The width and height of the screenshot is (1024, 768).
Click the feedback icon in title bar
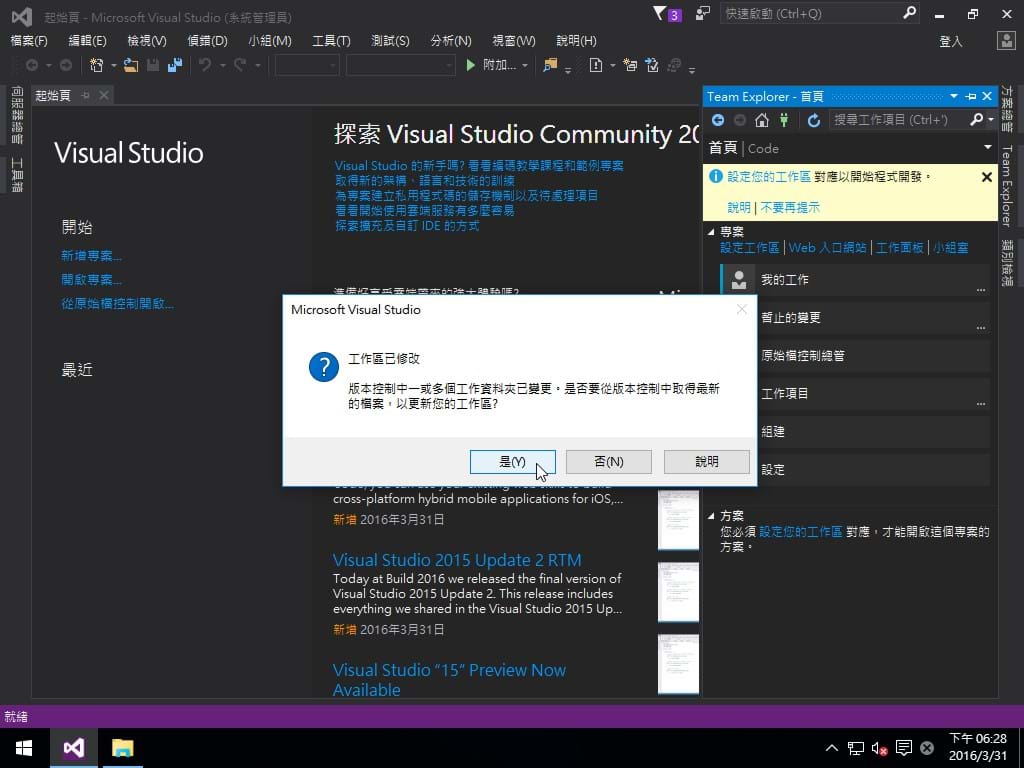point(703,14)
